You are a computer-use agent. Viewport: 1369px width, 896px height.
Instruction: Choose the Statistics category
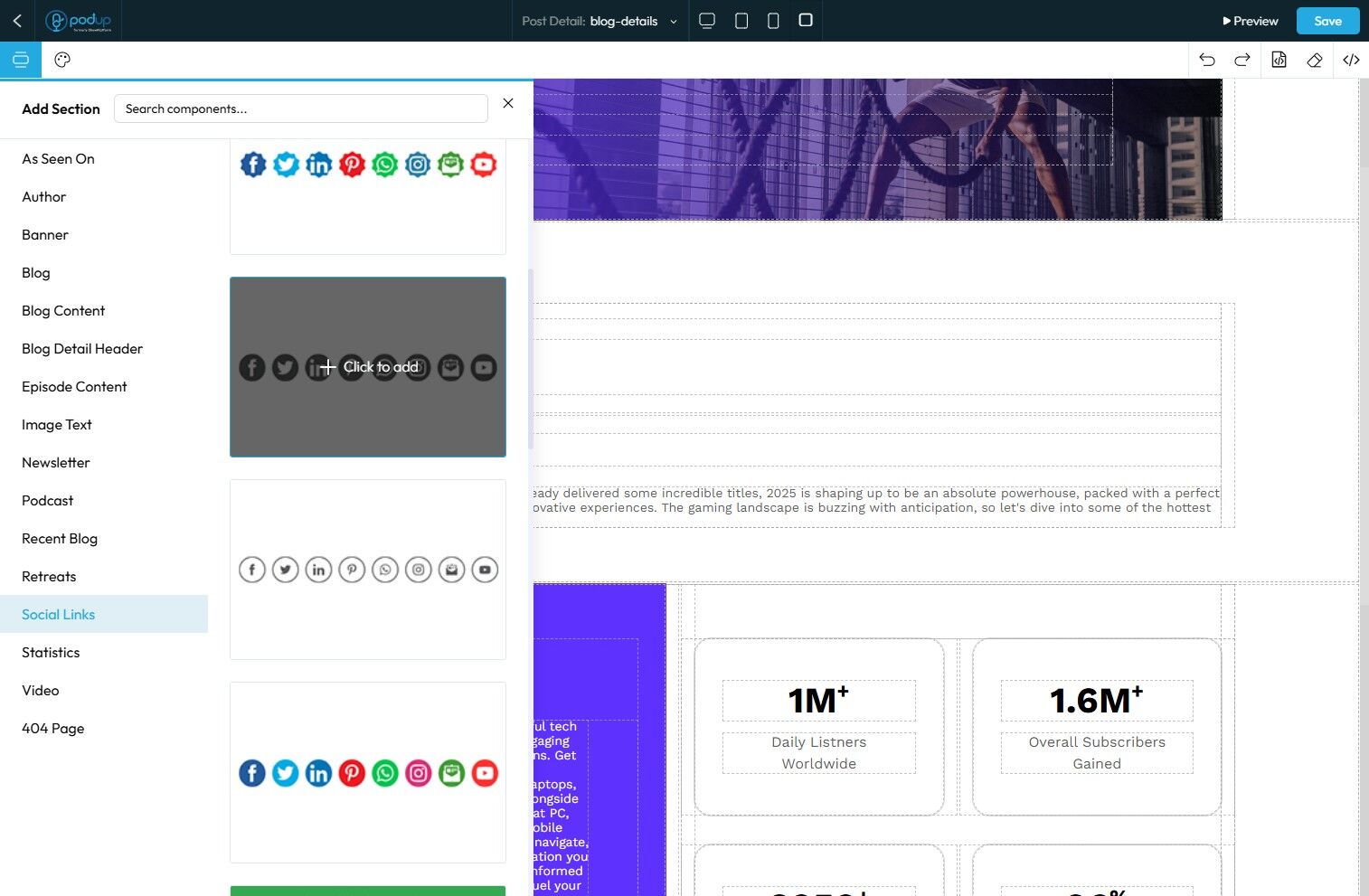click(x=104, y=652)
